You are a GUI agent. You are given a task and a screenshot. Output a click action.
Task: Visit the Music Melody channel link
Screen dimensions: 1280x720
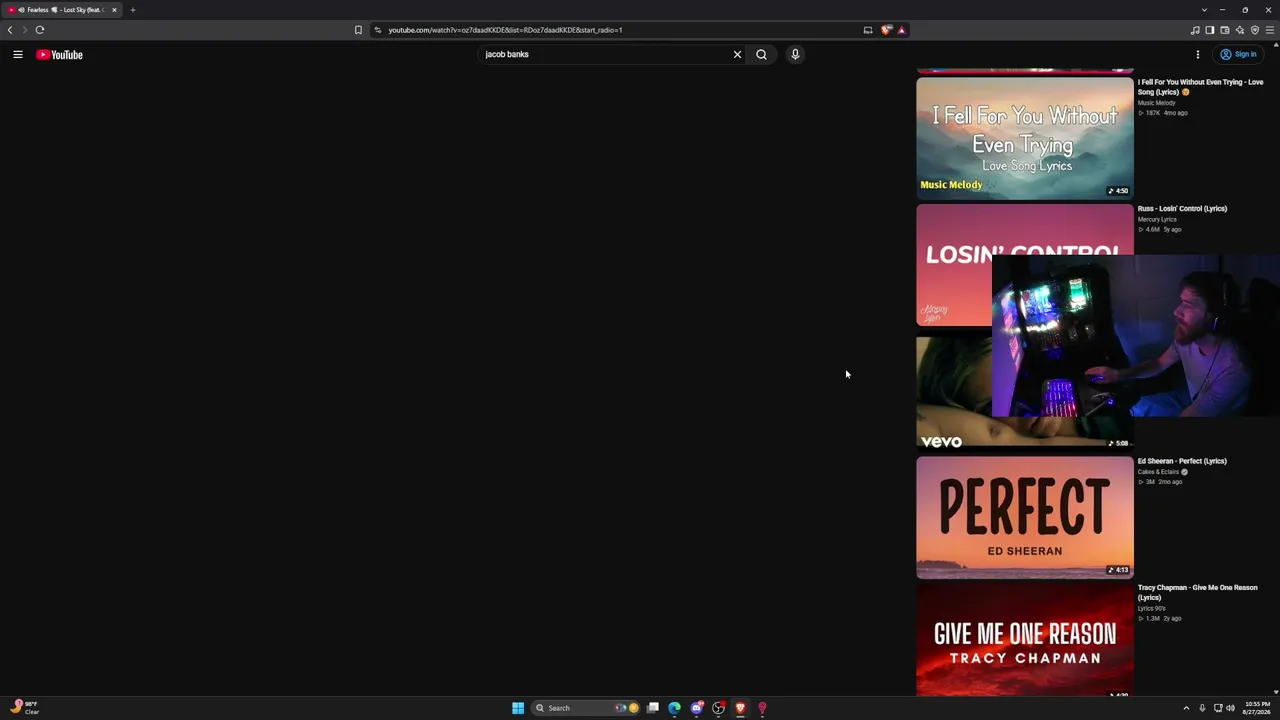[1156, 103]
